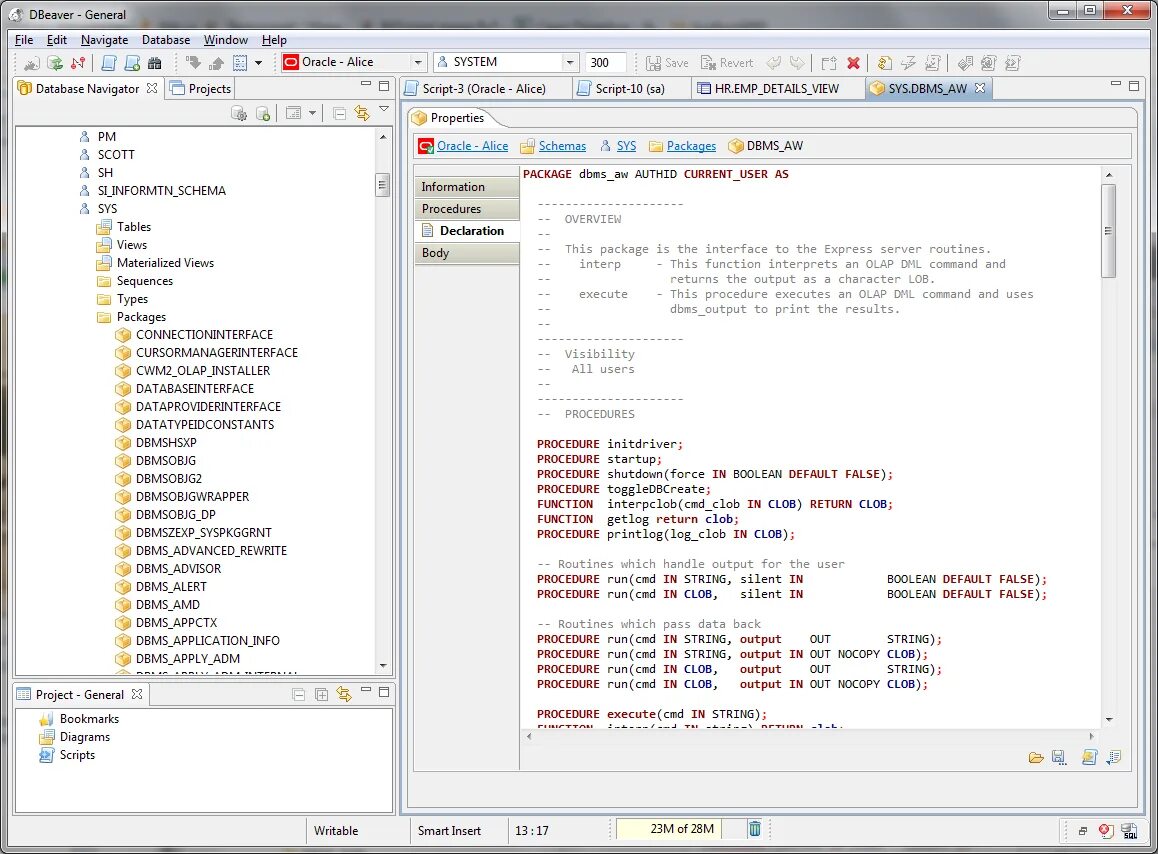Click the Execute SQL statement icon
1158x854 pixels.
tap(885, 63)
